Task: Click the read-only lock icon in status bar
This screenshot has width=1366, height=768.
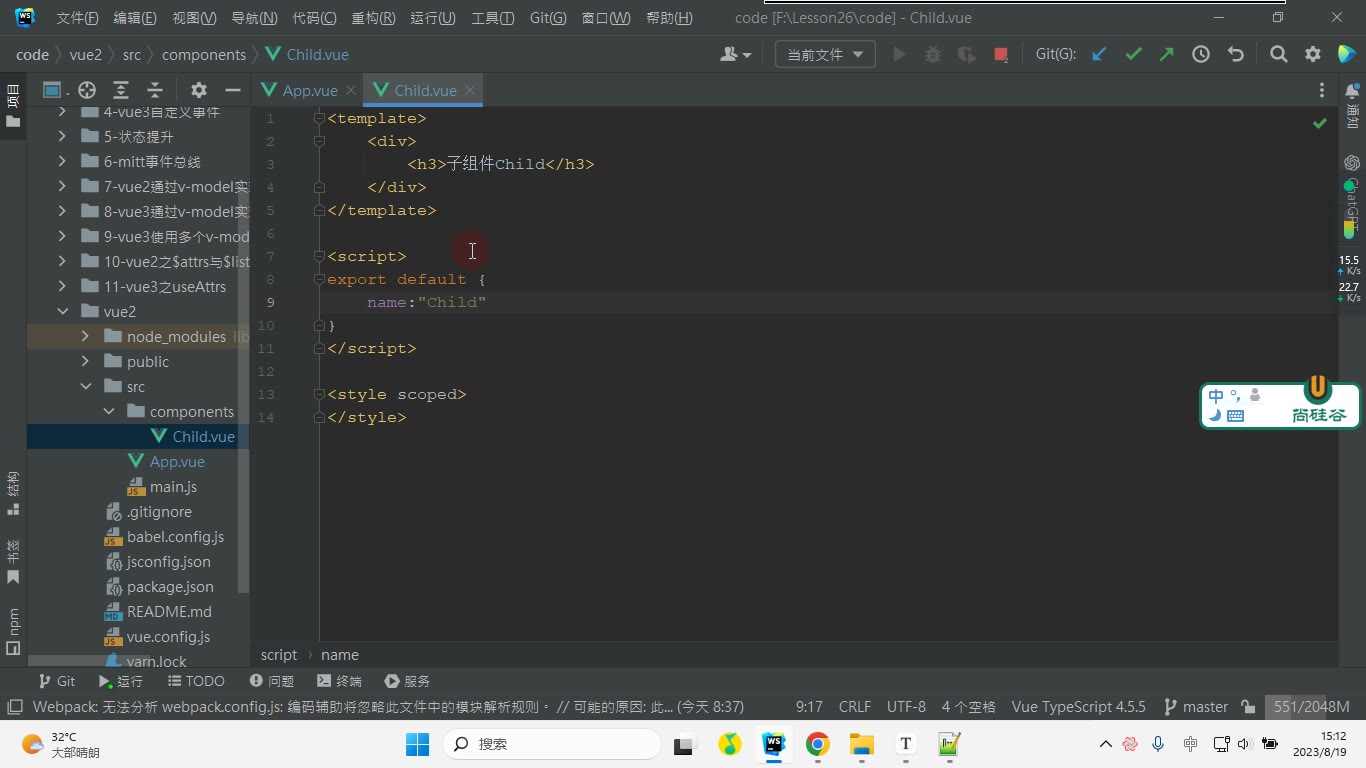Action: tap(1248, 707)
